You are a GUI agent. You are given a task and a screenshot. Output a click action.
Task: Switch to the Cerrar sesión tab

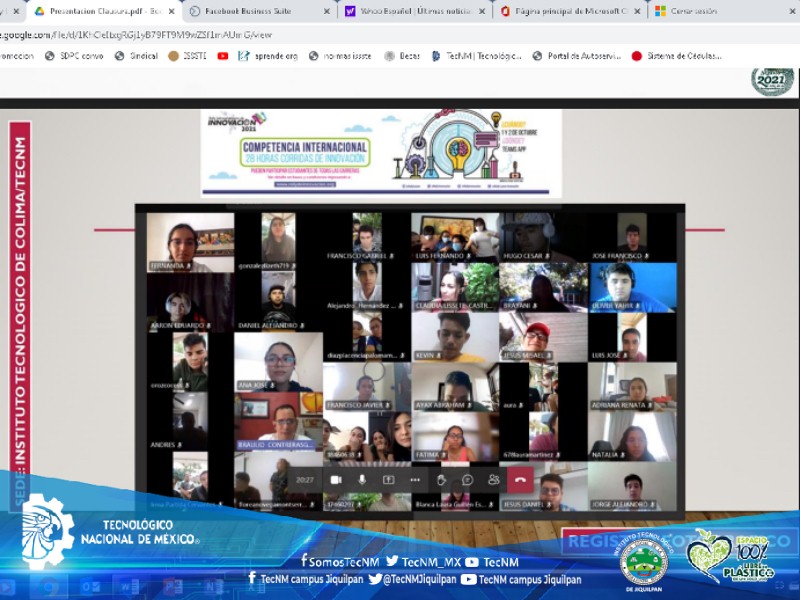click(x=724, y=11)
